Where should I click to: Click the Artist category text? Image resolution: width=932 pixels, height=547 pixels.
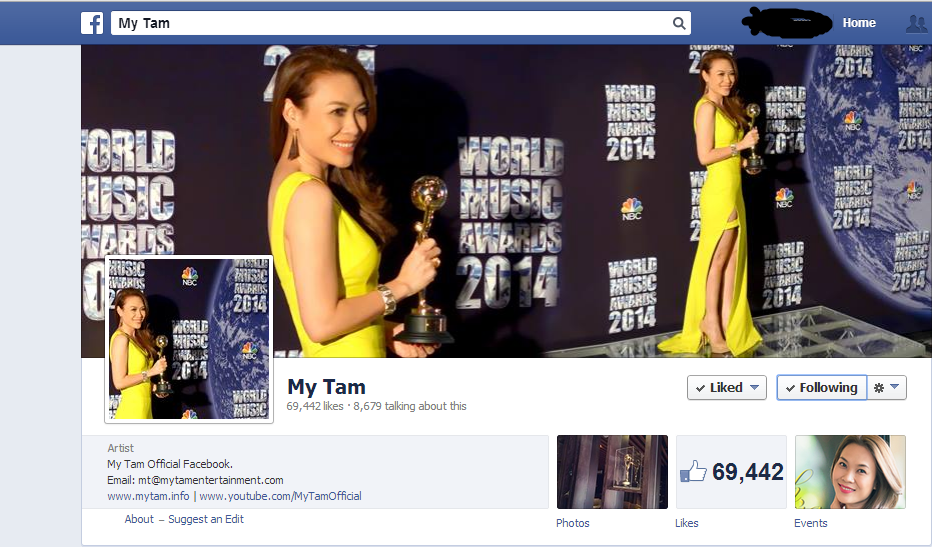[x=121, y=448]
